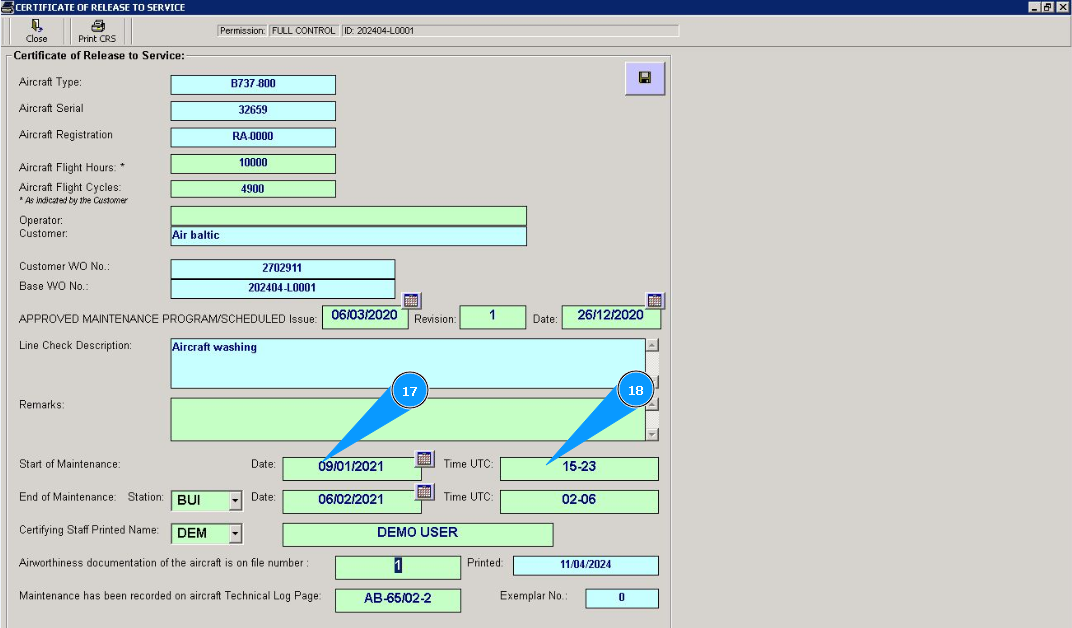This screenshot has width=1072, height=628.
Task: Click the ID: 202404-L0001 status field
Action: 510,31
